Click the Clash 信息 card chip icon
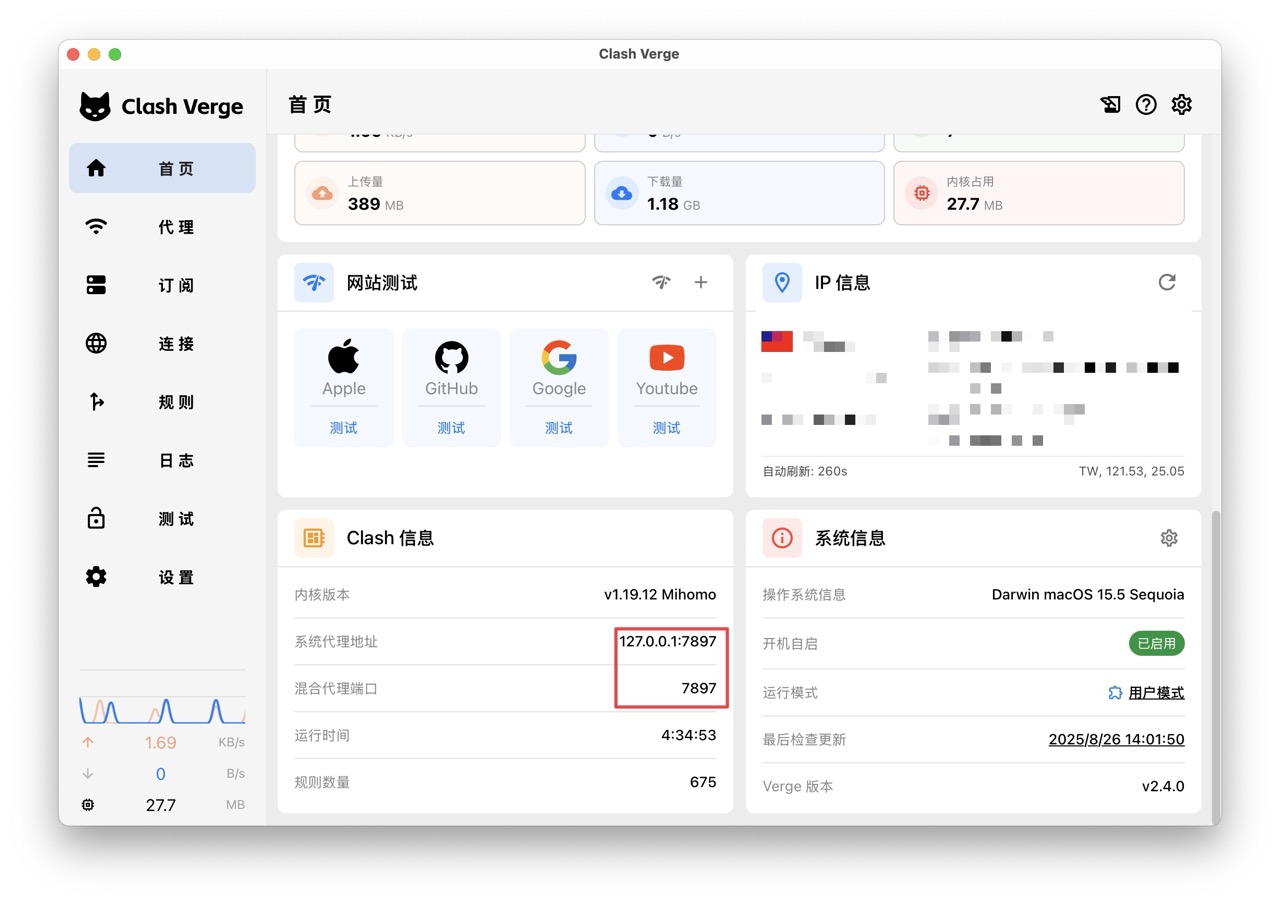This screenshot has height=903, width=1280. 314,538
